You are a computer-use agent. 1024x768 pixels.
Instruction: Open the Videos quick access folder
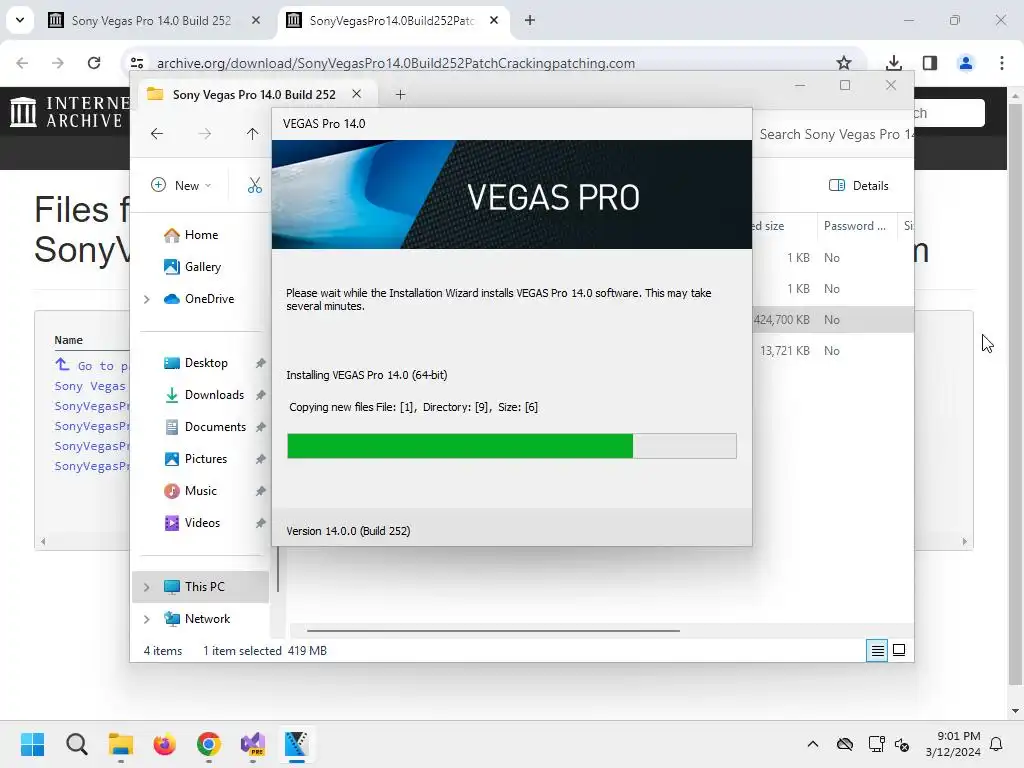[x=191, y=522]
